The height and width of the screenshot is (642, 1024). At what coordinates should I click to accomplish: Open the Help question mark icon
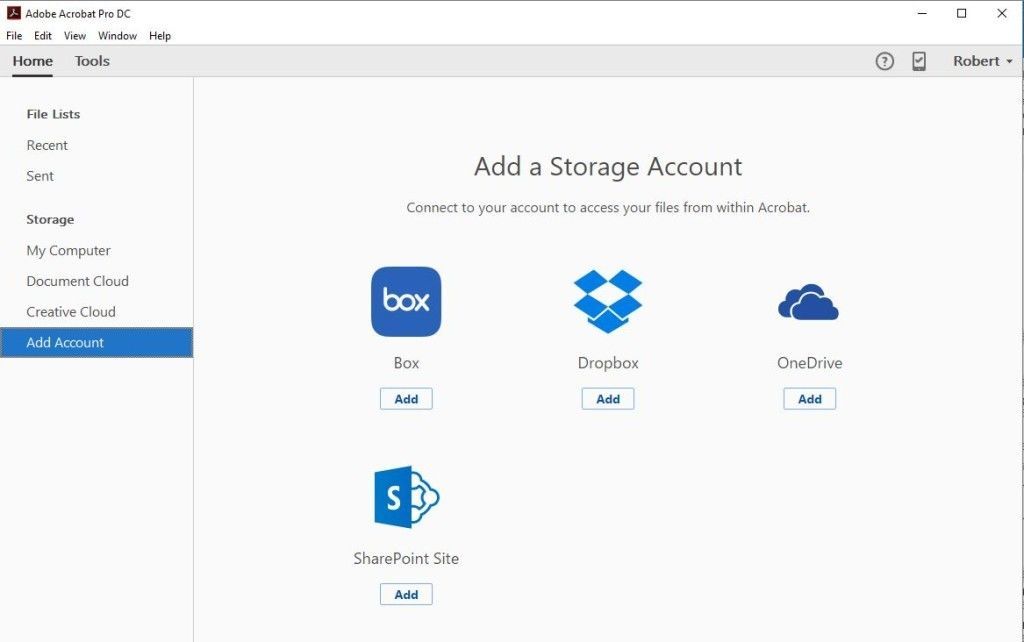pos(884,61)
